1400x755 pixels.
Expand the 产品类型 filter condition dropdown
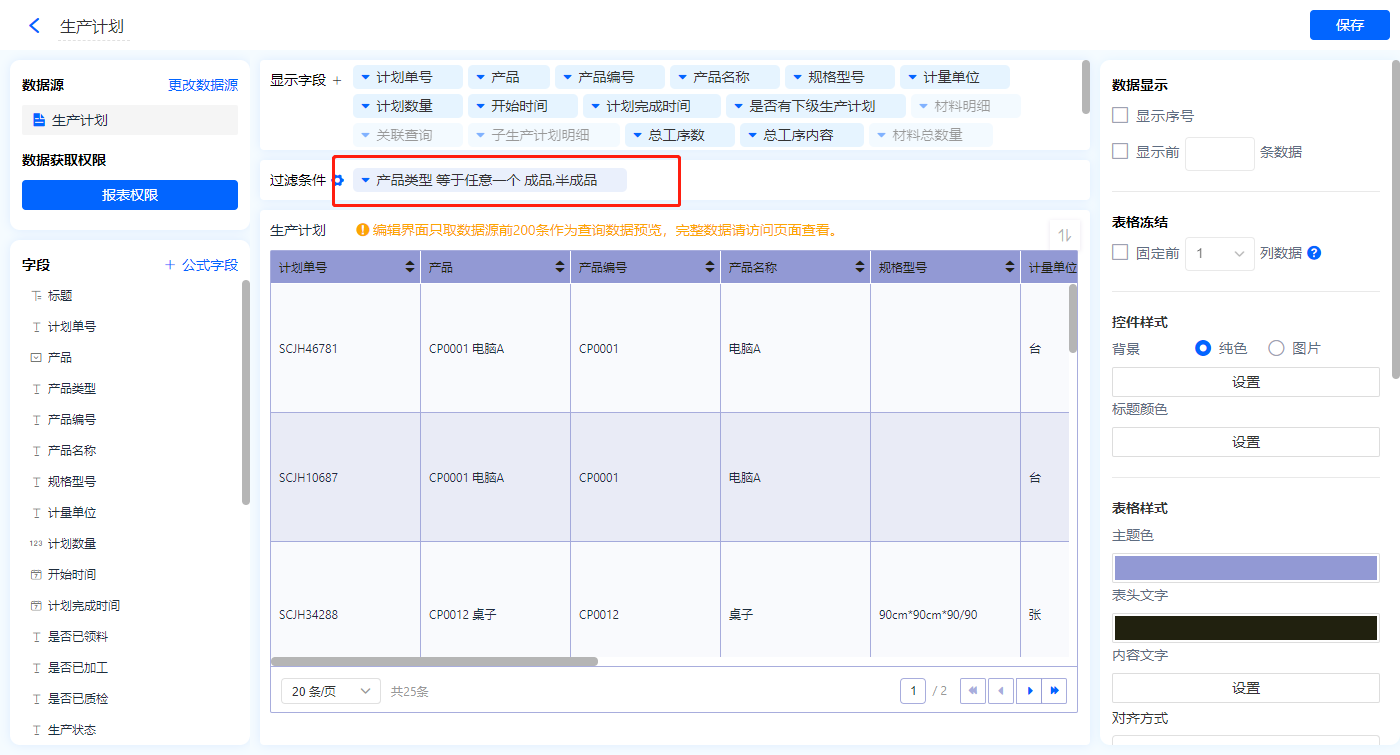tap(366, 180)
